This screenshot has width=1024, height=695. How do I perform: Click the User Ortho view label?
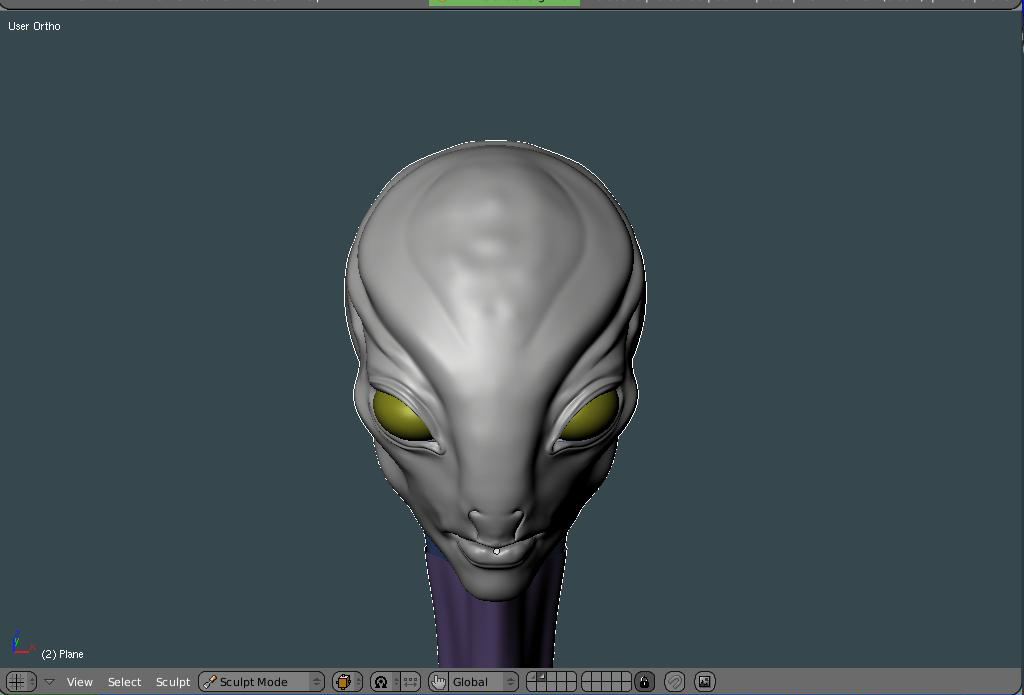point(34,26)
